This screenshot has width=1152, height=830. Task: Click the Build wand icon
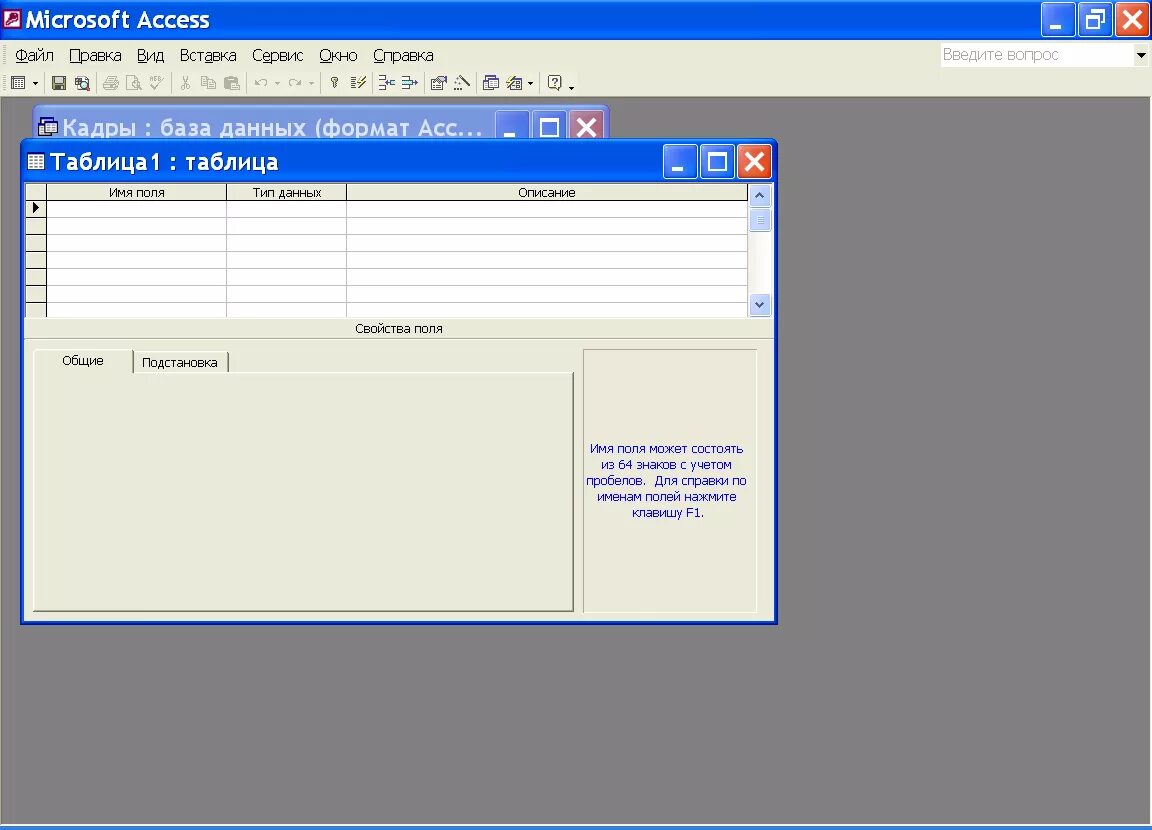pos(461,83)
